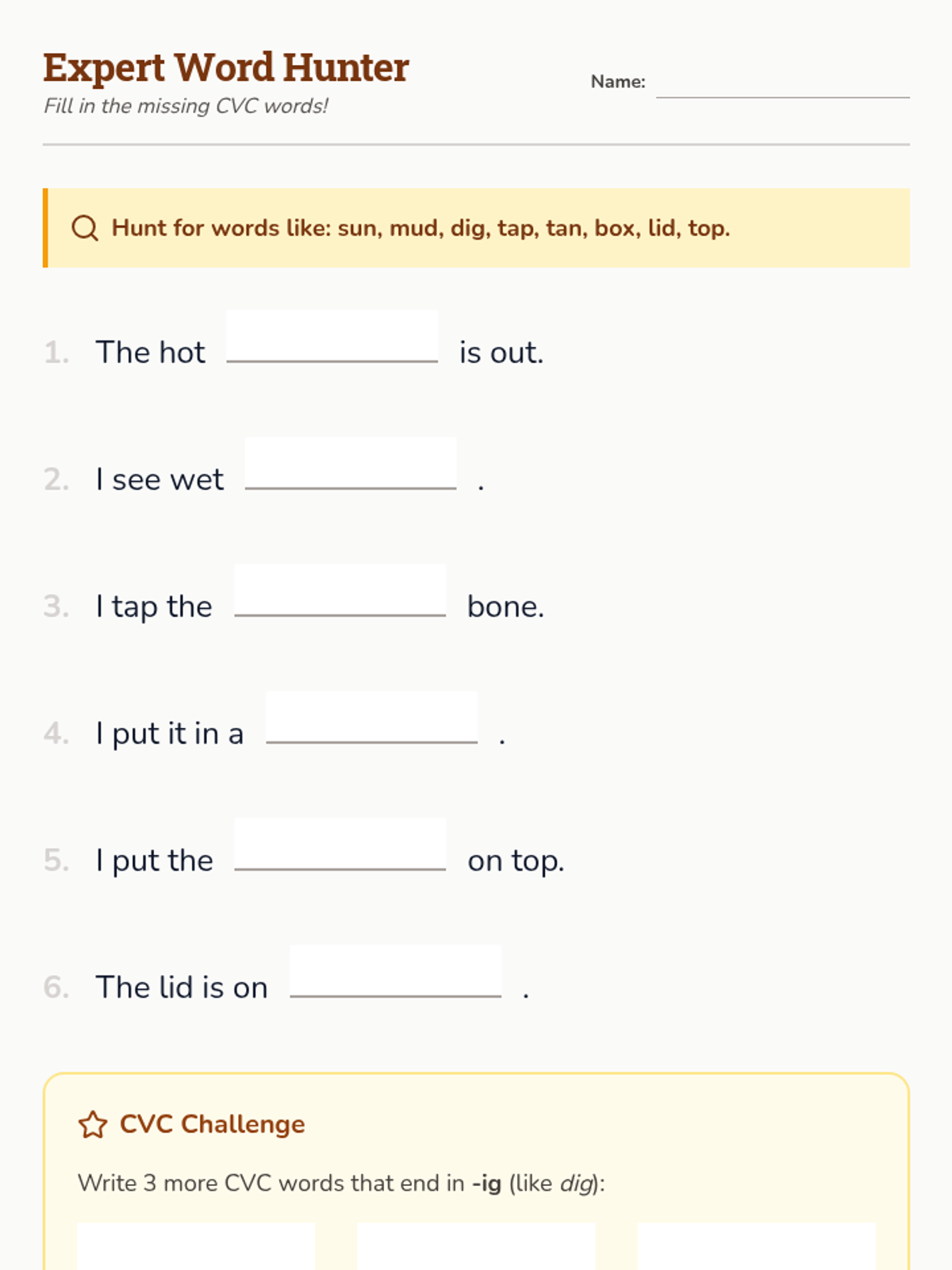Image resolution: width=952 pixels, height=1270 pixels.
Task: Click the magnifying glass icon in hint banner
Action: 85,229
